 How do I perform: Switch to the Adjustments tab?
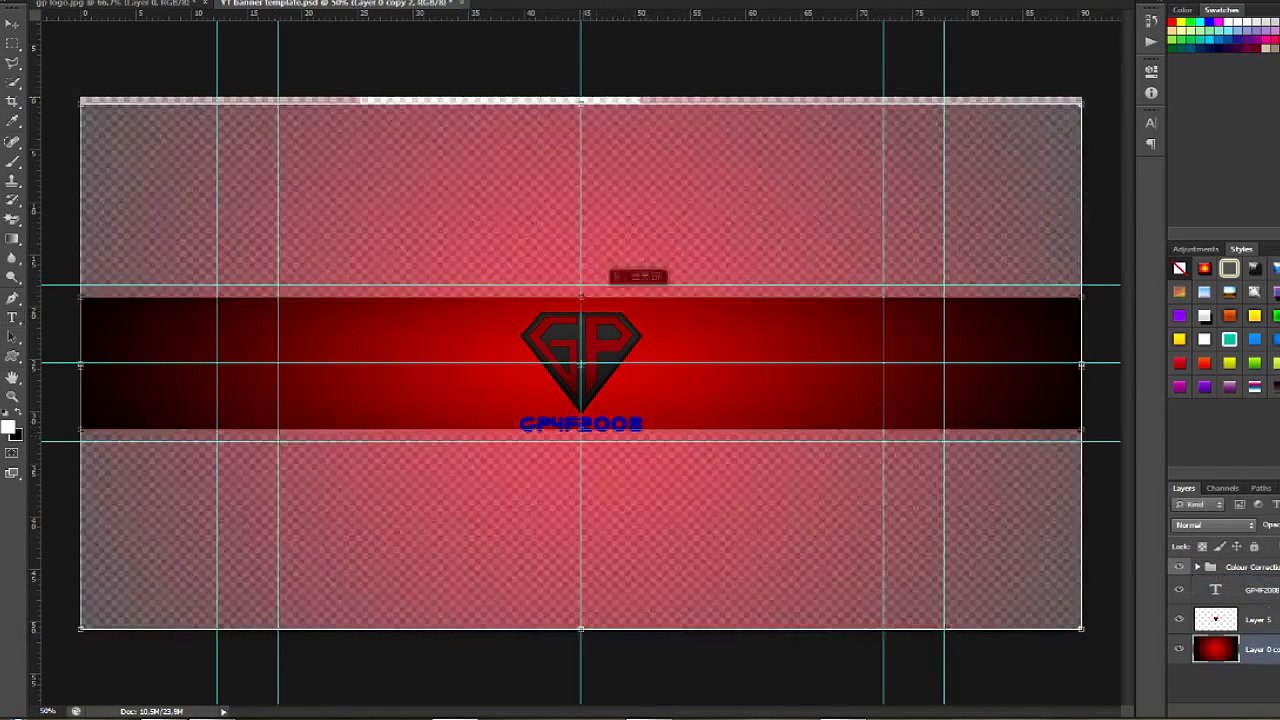pos(1196,249)
